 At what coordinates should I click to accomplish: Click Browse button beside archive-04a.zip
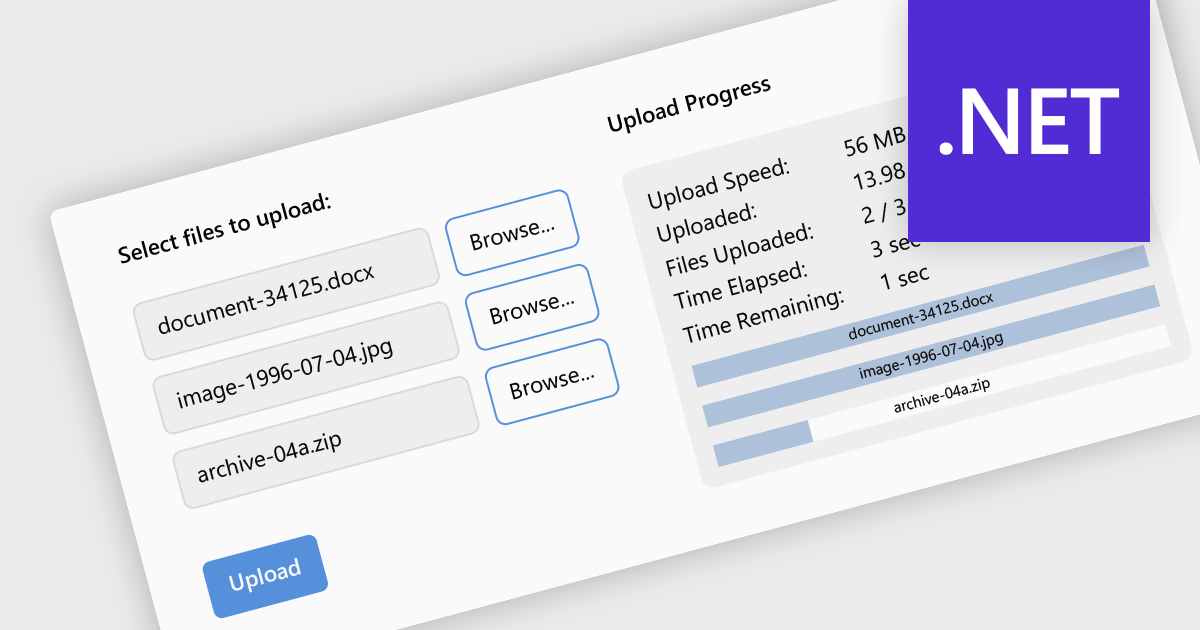click(551, 382)
